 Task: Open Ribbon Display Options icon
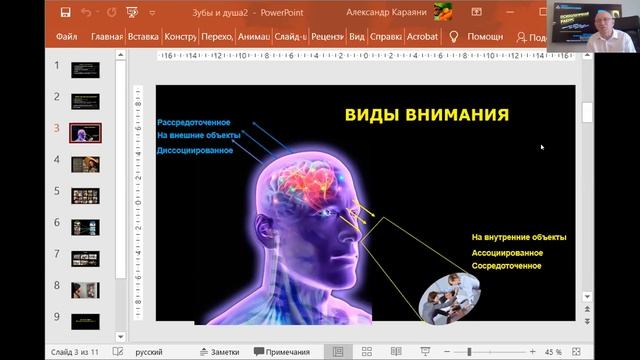477,12
